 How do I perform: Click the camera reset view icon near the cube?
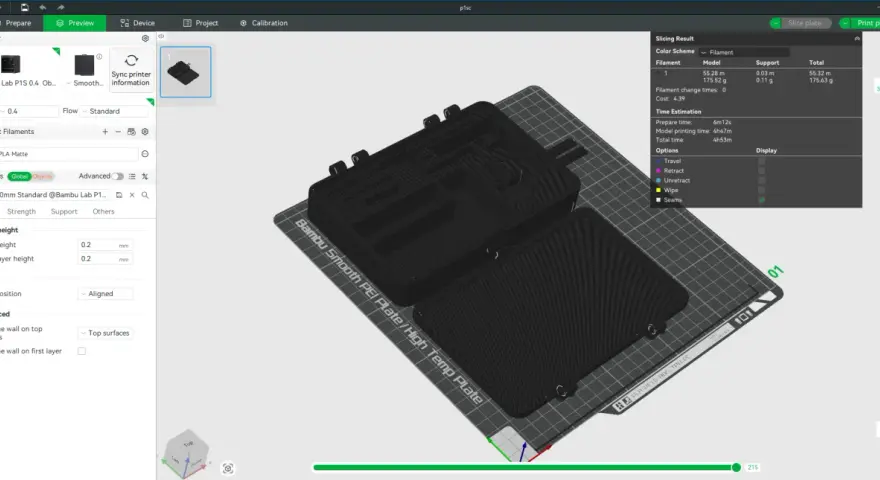point(228,468)
